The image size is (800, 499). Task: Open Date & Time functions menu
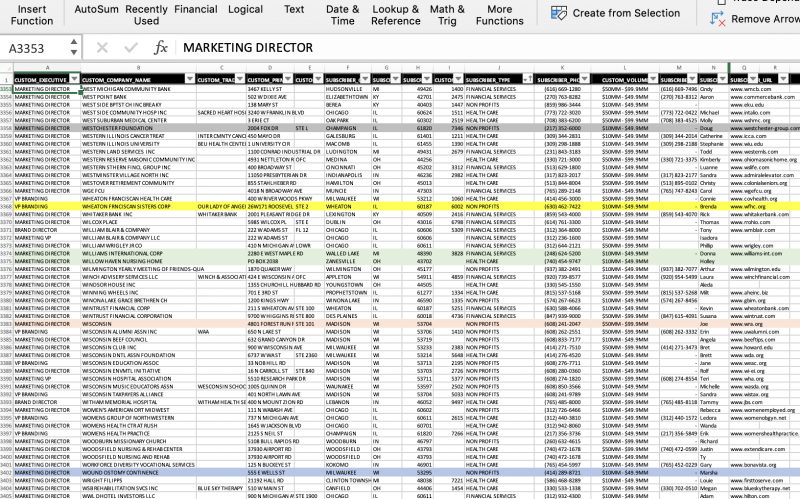coord(342,15)
